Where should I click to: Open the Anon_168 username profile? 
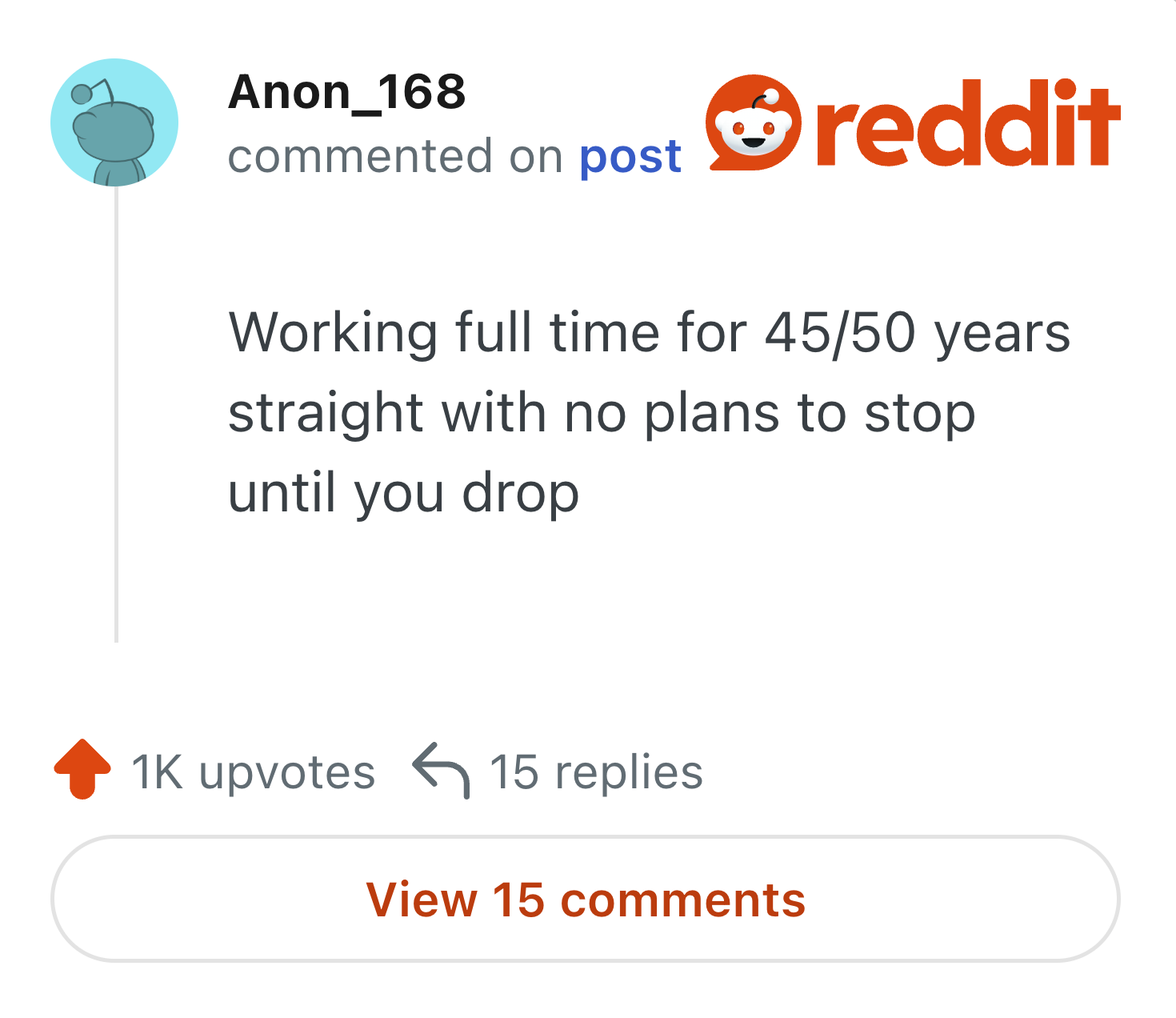347,92
